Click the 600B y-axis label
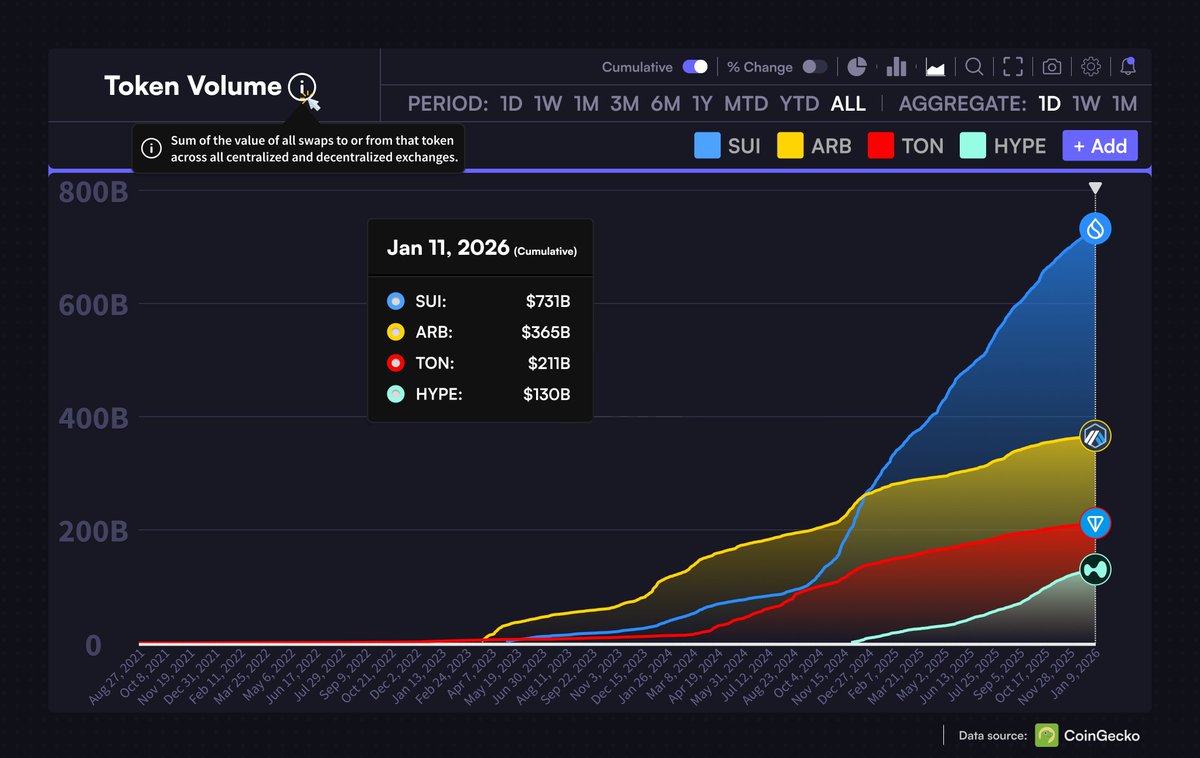This screenshot has width=1200, height=758. click(93, 305)
